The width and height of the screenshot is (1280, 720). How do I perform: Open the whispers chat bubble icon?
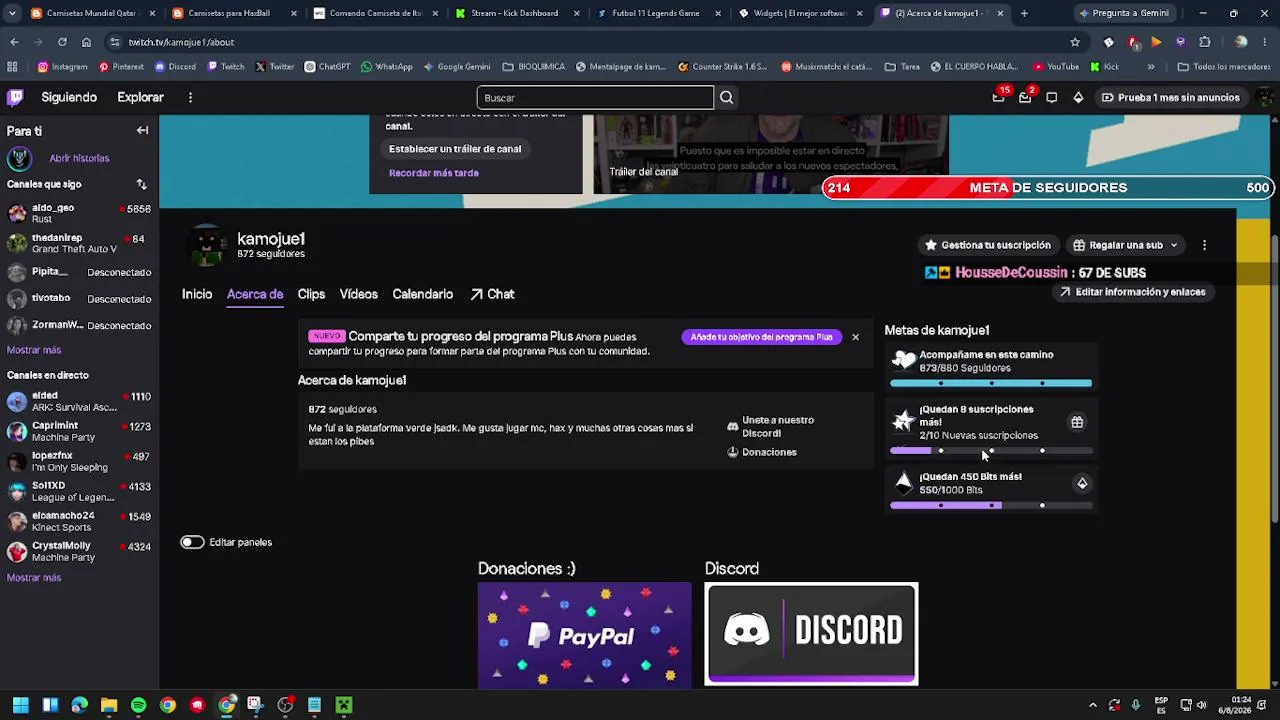point(1051,97)
